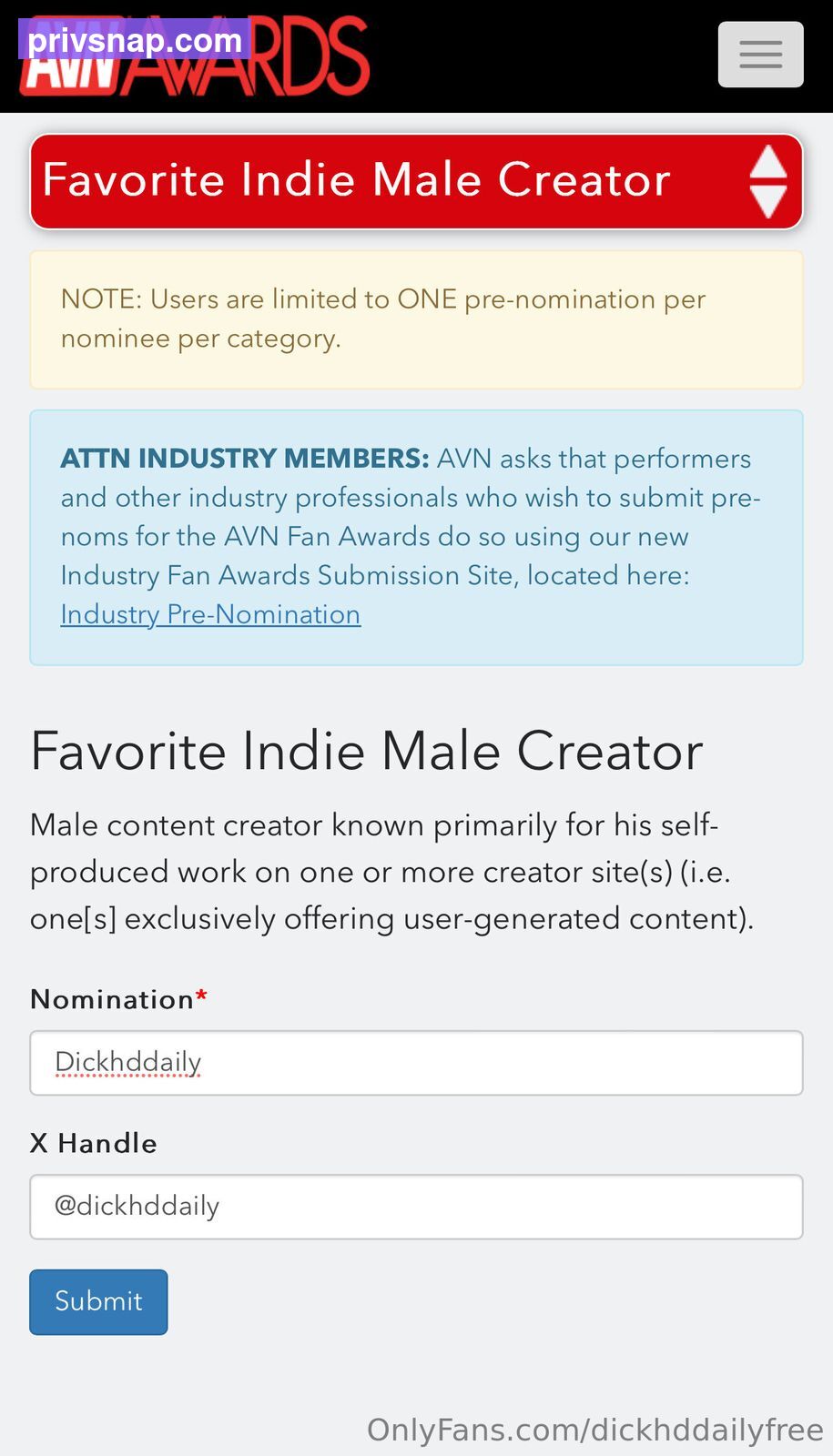
Task: Click the misspelled Dickhddaily text in Nomination
Action: (127, 1062)
